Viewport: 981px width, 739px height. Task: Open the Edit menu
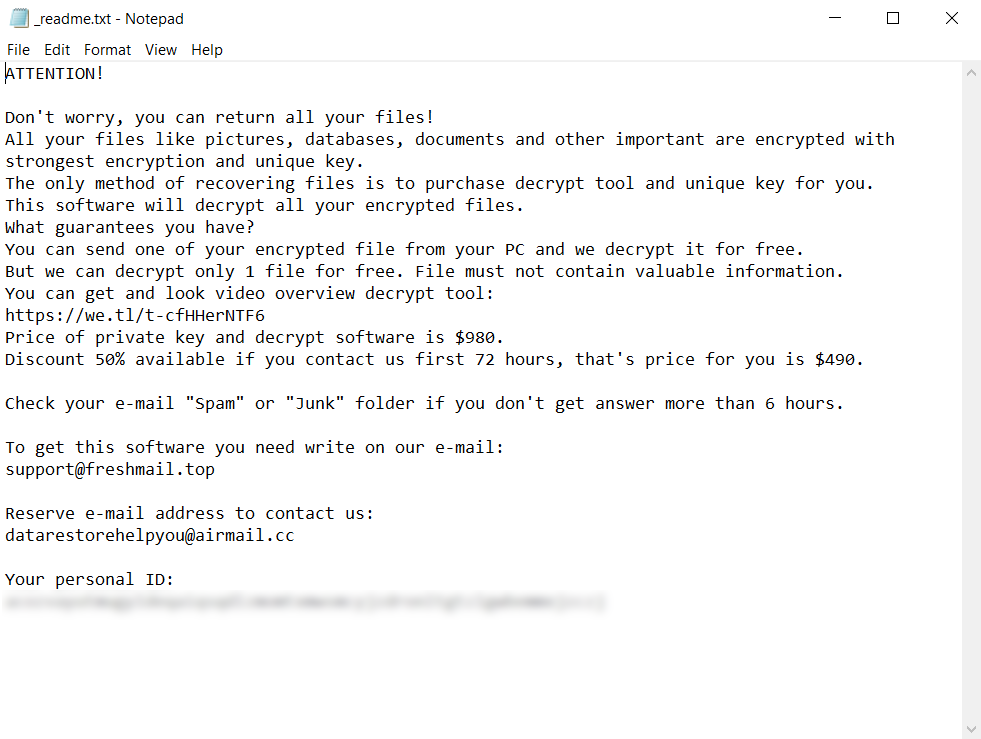click(57, 50)
